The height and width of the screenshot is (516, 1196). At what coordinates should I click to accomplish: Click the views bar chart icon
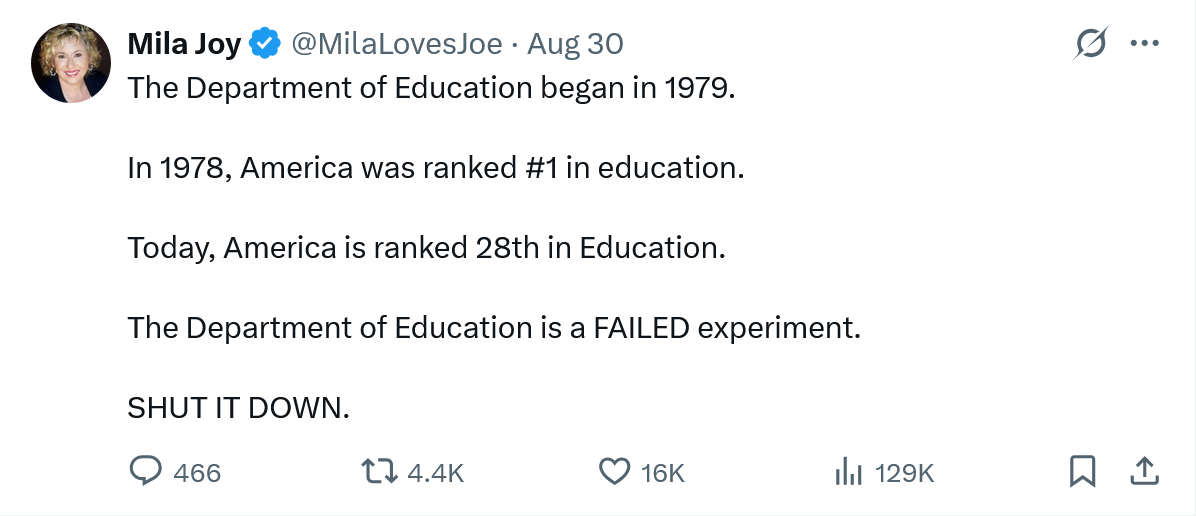tap(848, 472)
